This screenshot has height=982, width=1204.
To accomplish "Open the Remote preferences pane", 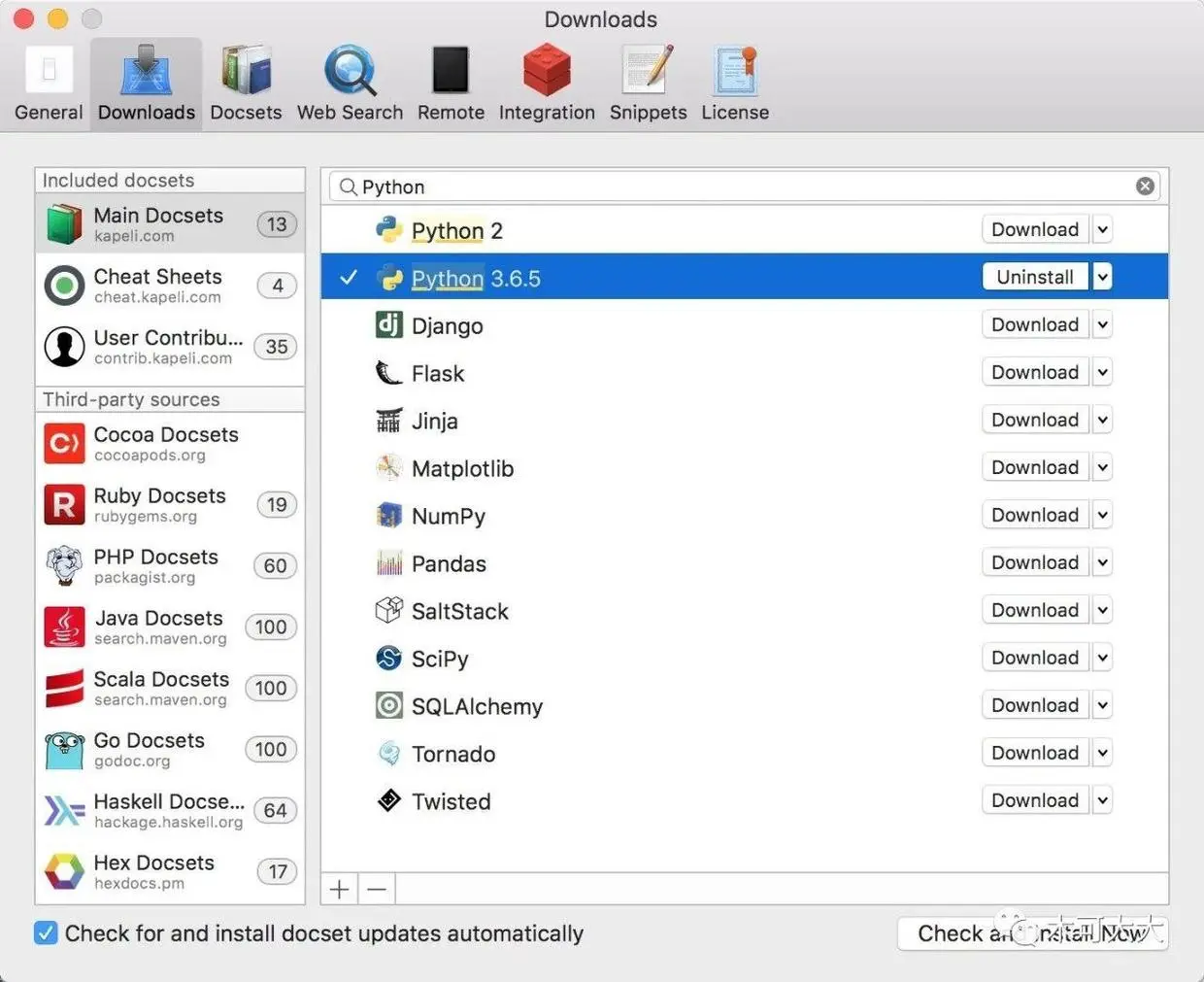I will tap(451, 85).
